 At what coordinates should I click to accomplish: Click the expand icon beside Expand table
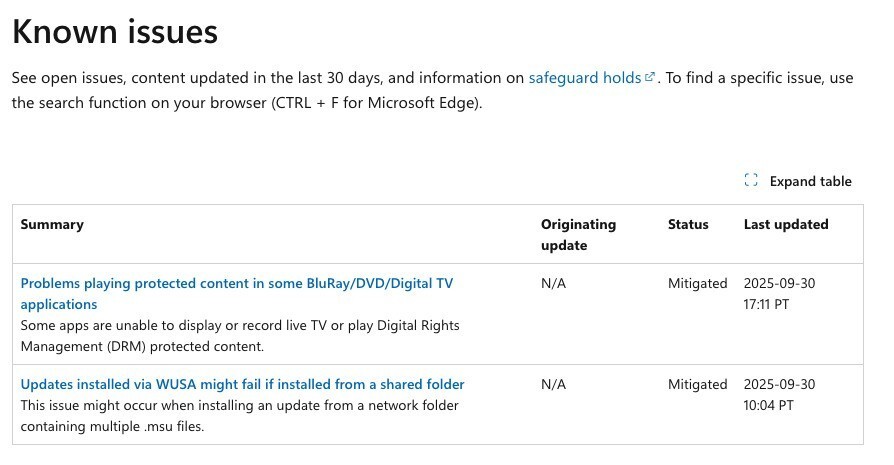pos(751,181)
